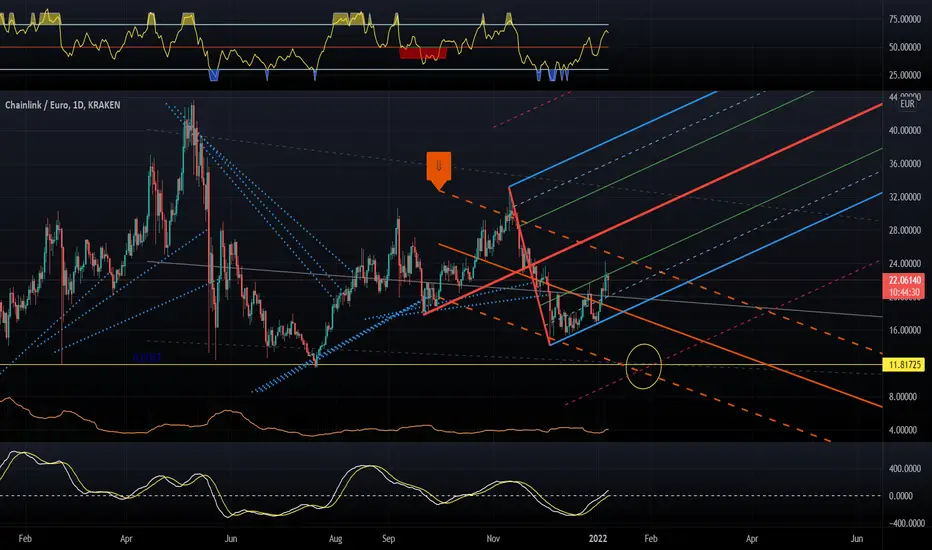Click the Feb label at time axis start

[25, 539]
